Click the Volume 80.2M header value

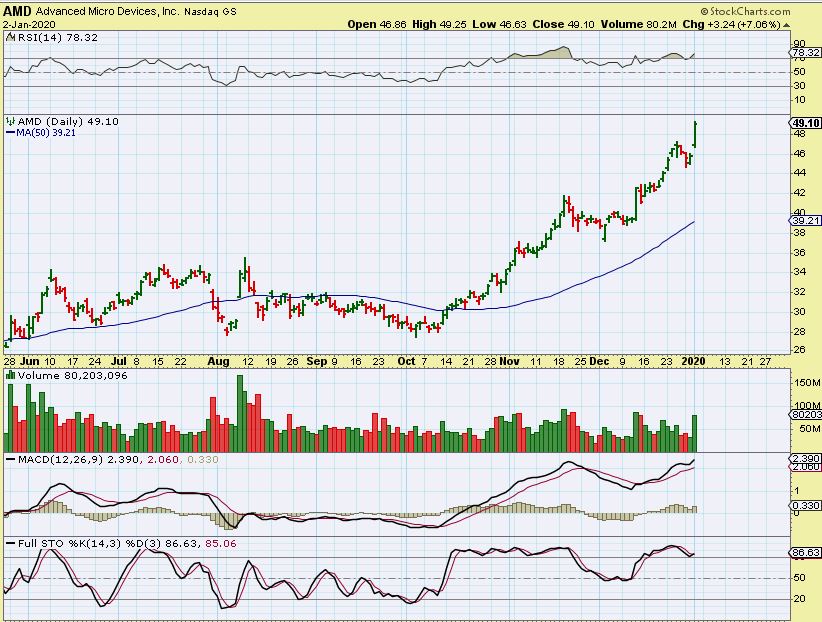pyautogui.click(x=639, y=24)
